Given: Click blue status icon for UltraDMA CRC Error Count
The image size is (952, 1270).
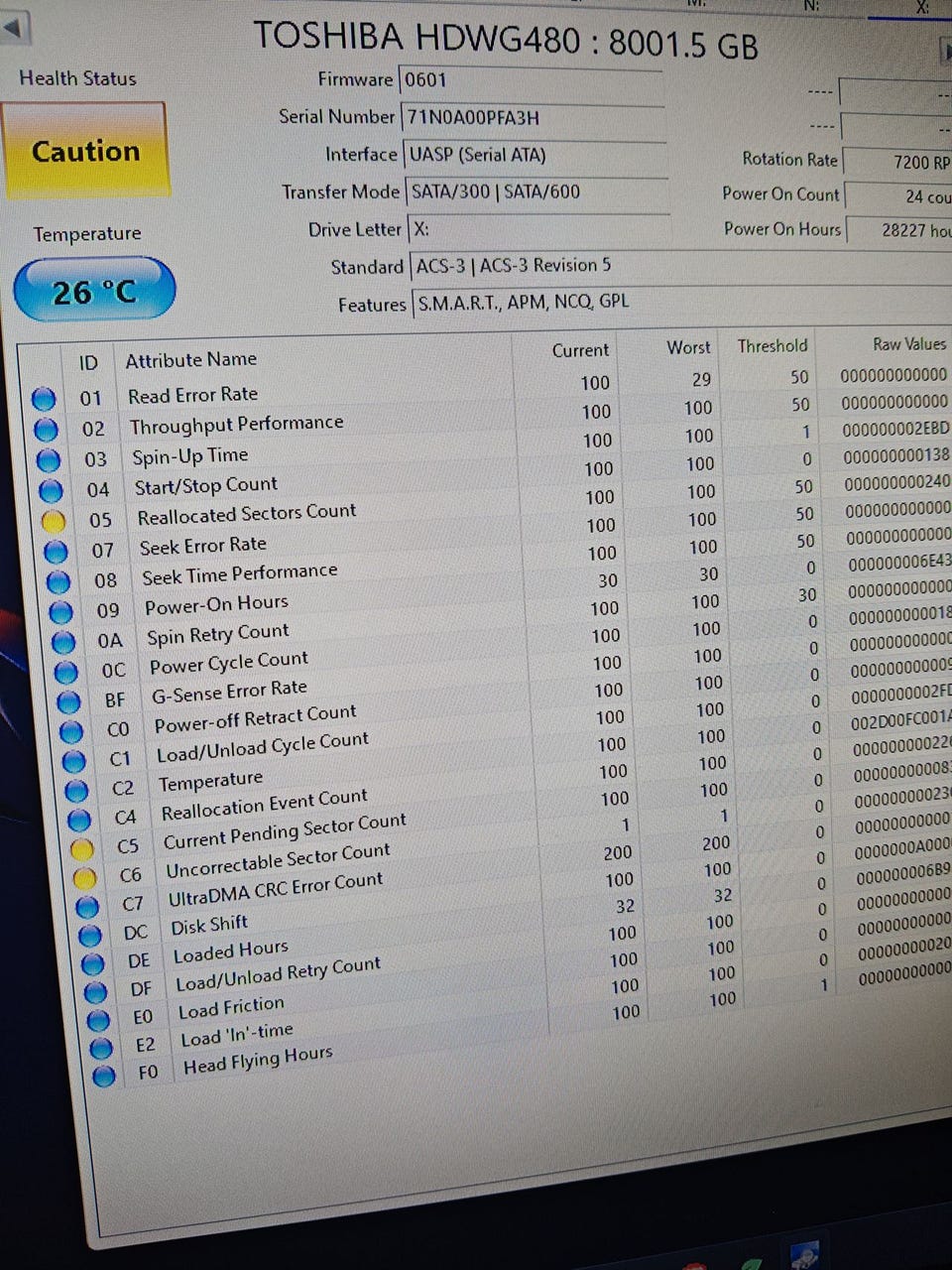Looking at the screenshot, I should (x=87, y=907).
